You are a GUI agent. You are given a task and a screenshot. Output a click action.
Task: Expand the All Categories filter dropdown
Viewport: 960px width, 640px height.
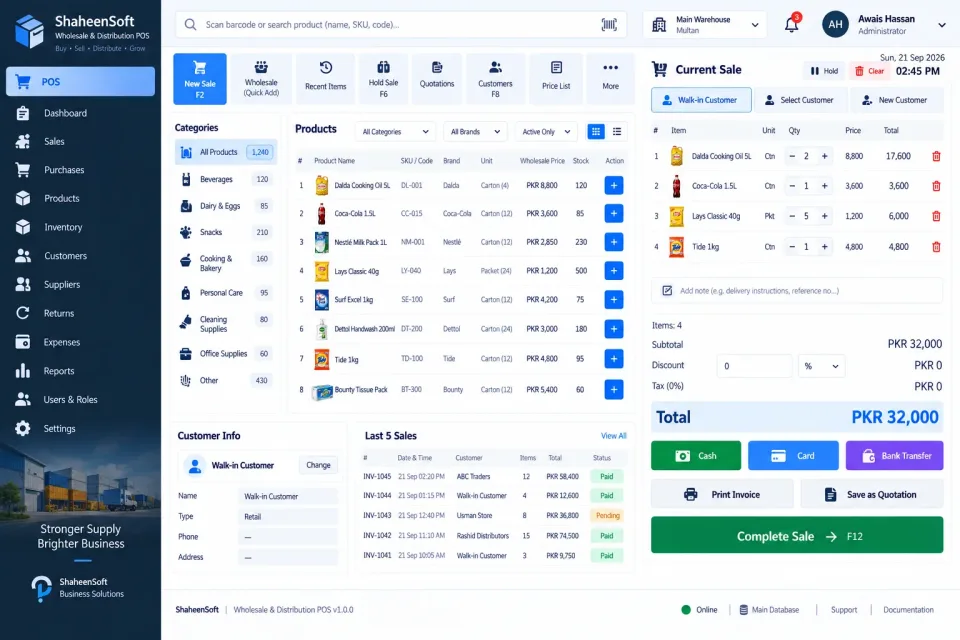pos(395,132)
